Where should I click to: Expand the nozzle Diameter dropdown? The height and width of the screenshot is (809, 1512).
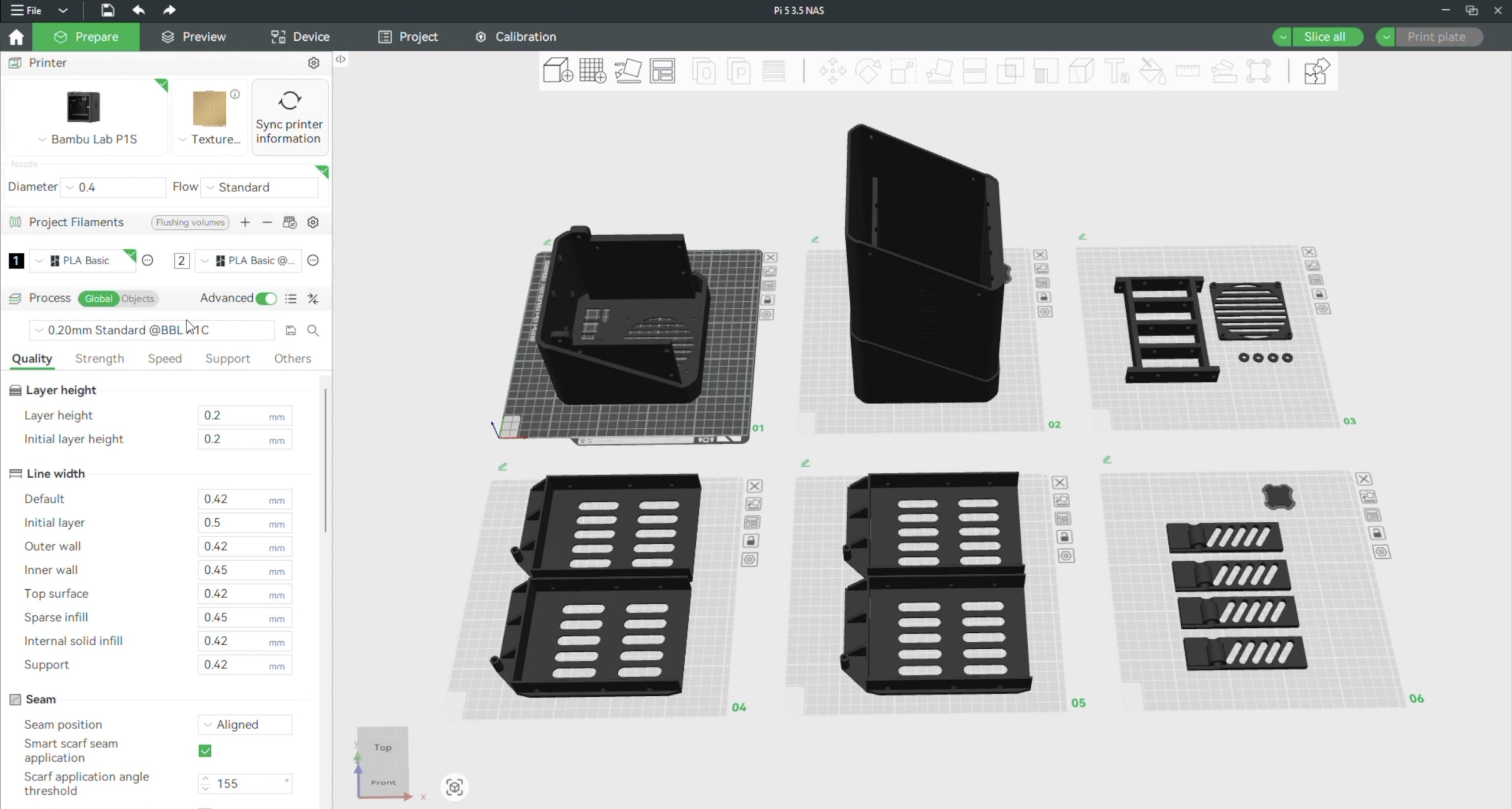coord(112,187)
